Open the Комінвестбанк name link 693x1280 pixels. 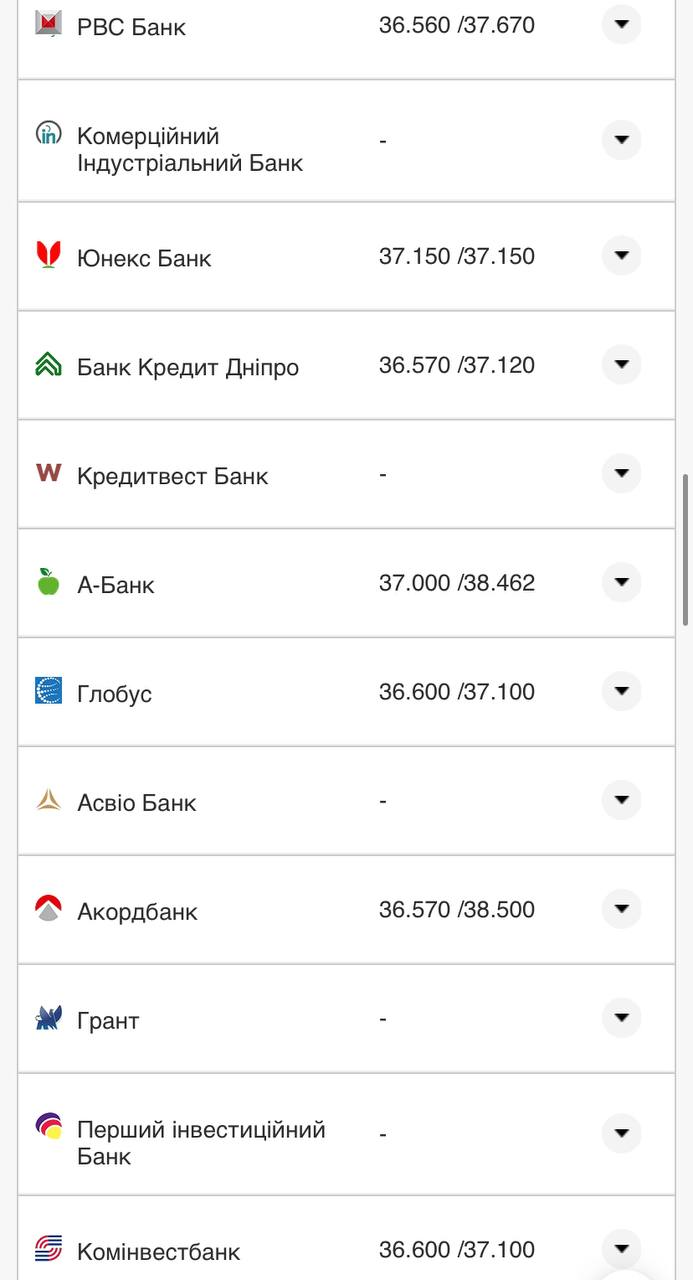click(x=159, y=1251)
